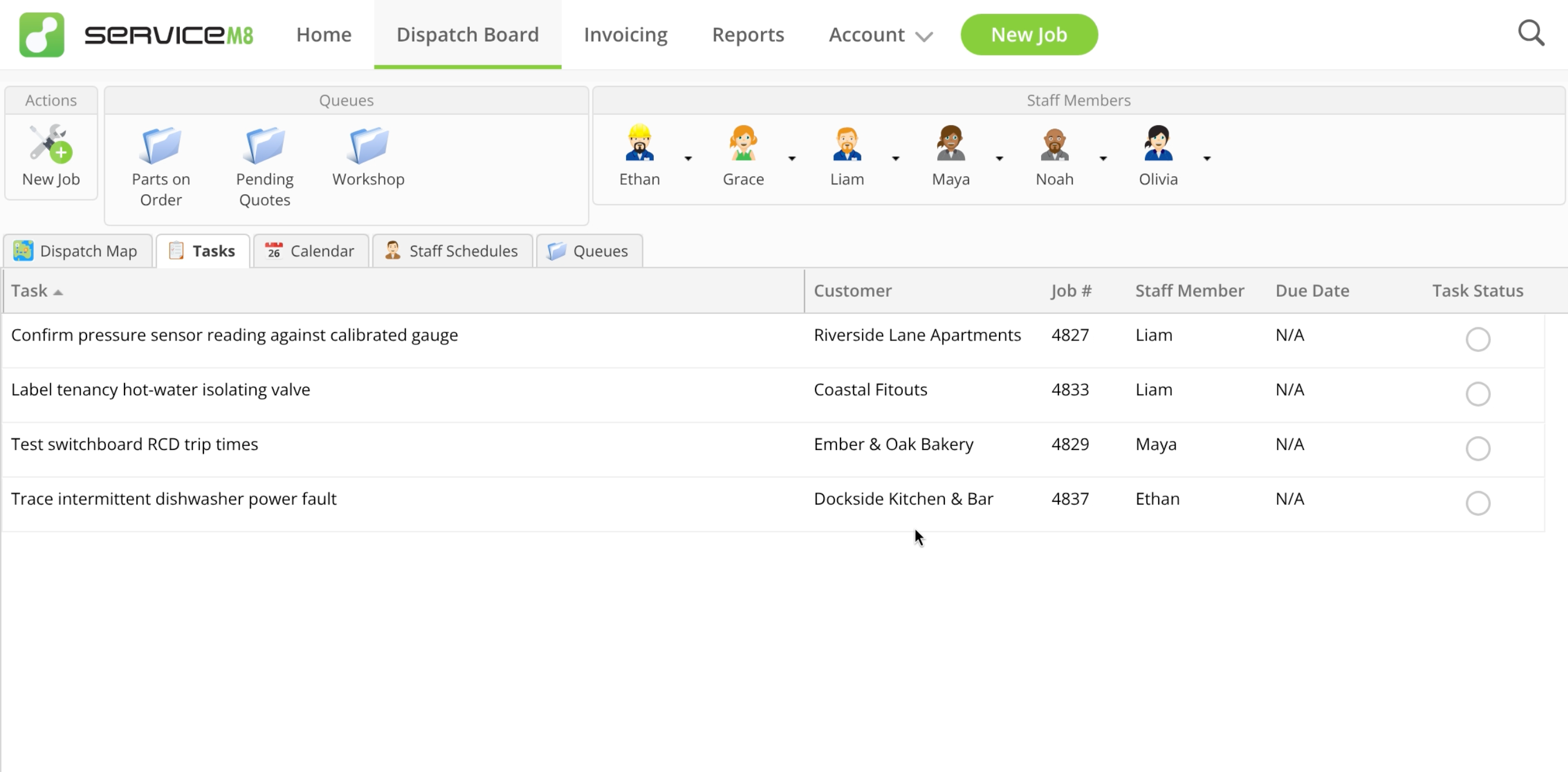This screenshot has width=1568, height=772.
Task: Open the Workshop queue folder
Action: click(x=368, y=145)
